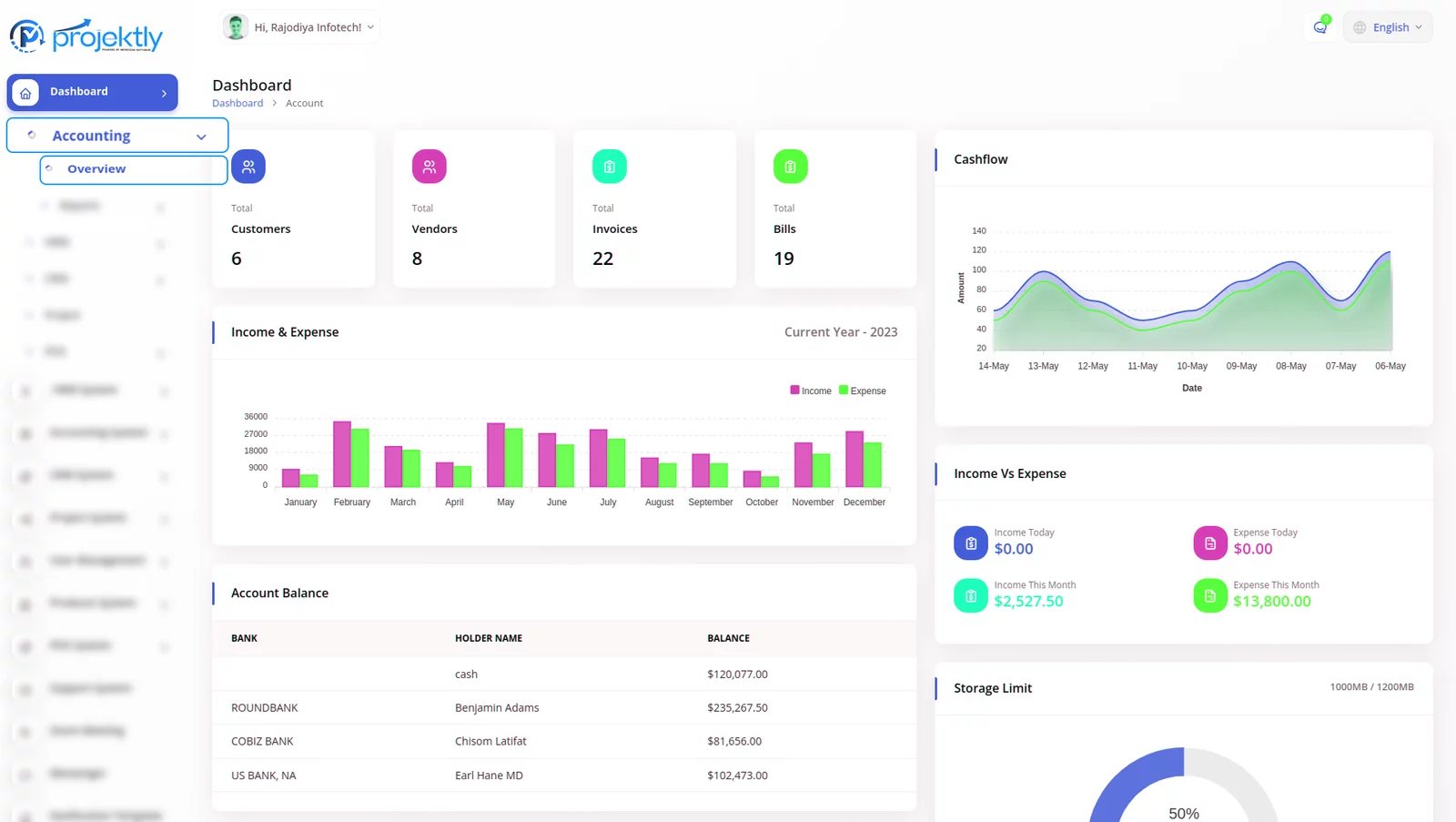Click the $13,800.00 expense amount
Viewport: 1456px width, 822px height.
1272,601
